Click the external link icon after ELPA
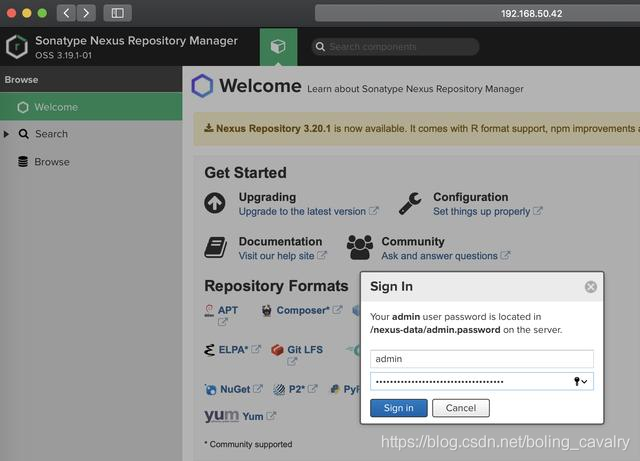 point(256,349)
